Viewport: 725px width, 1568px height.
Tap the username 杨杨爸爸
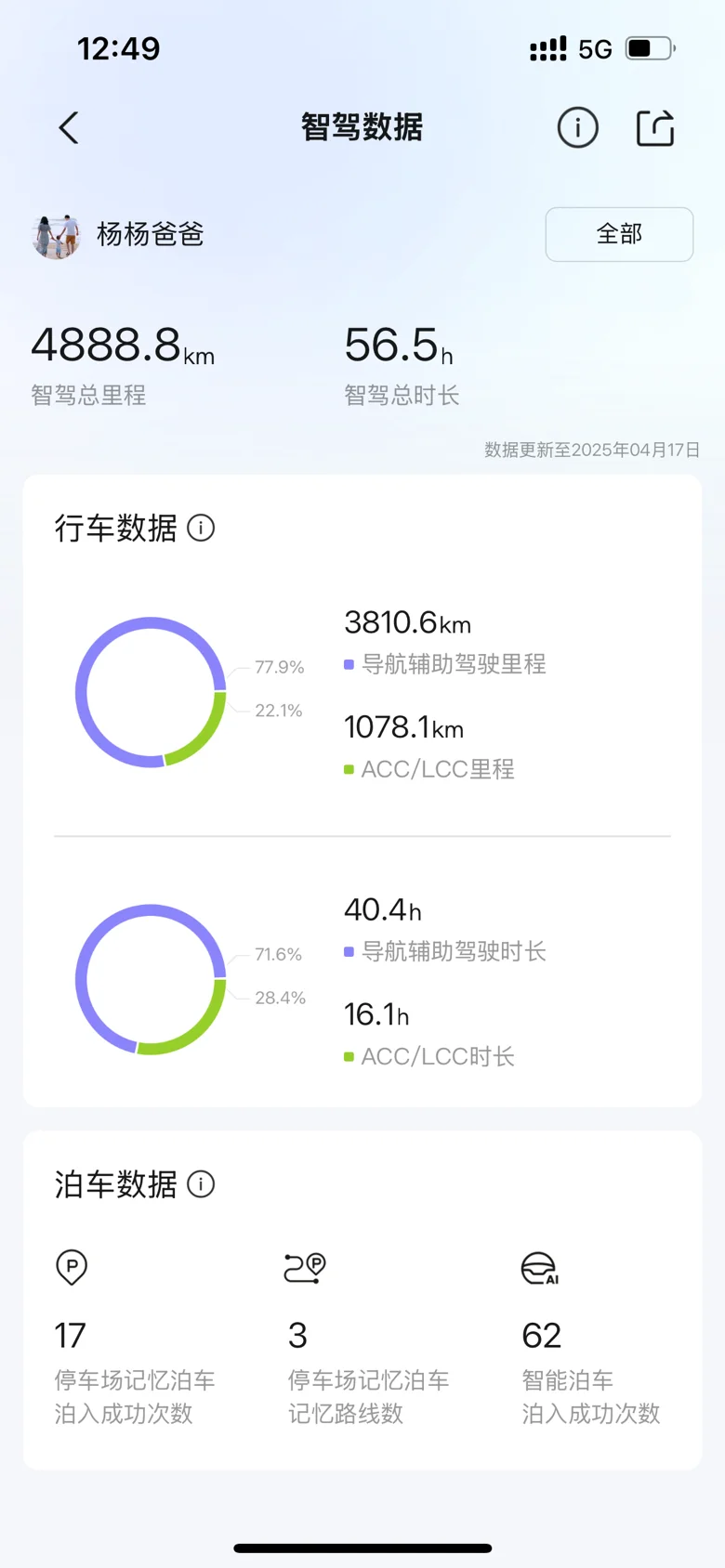pos(151,235)
